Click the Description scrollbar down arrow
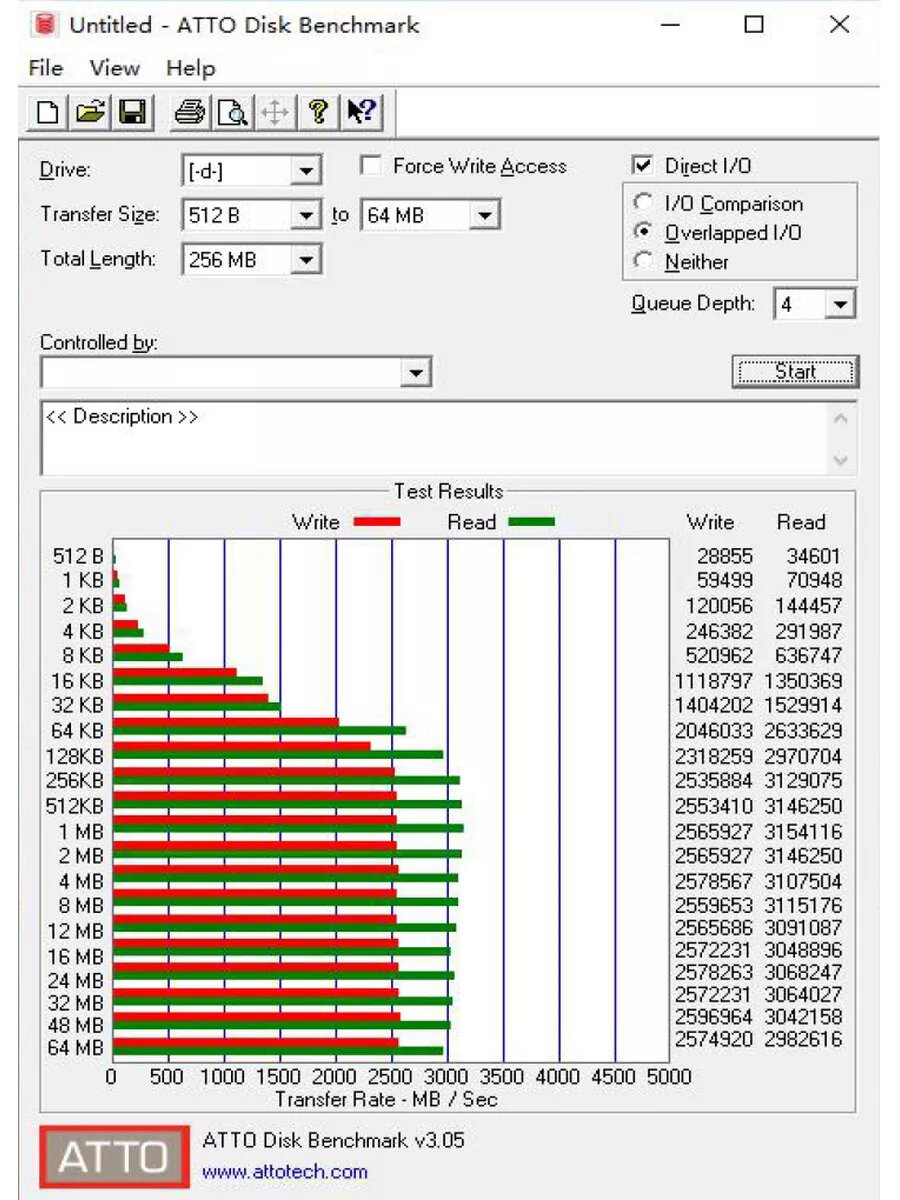Image resolution: width=900 pixels, height=1200 pixels. (x=841, y=460)
